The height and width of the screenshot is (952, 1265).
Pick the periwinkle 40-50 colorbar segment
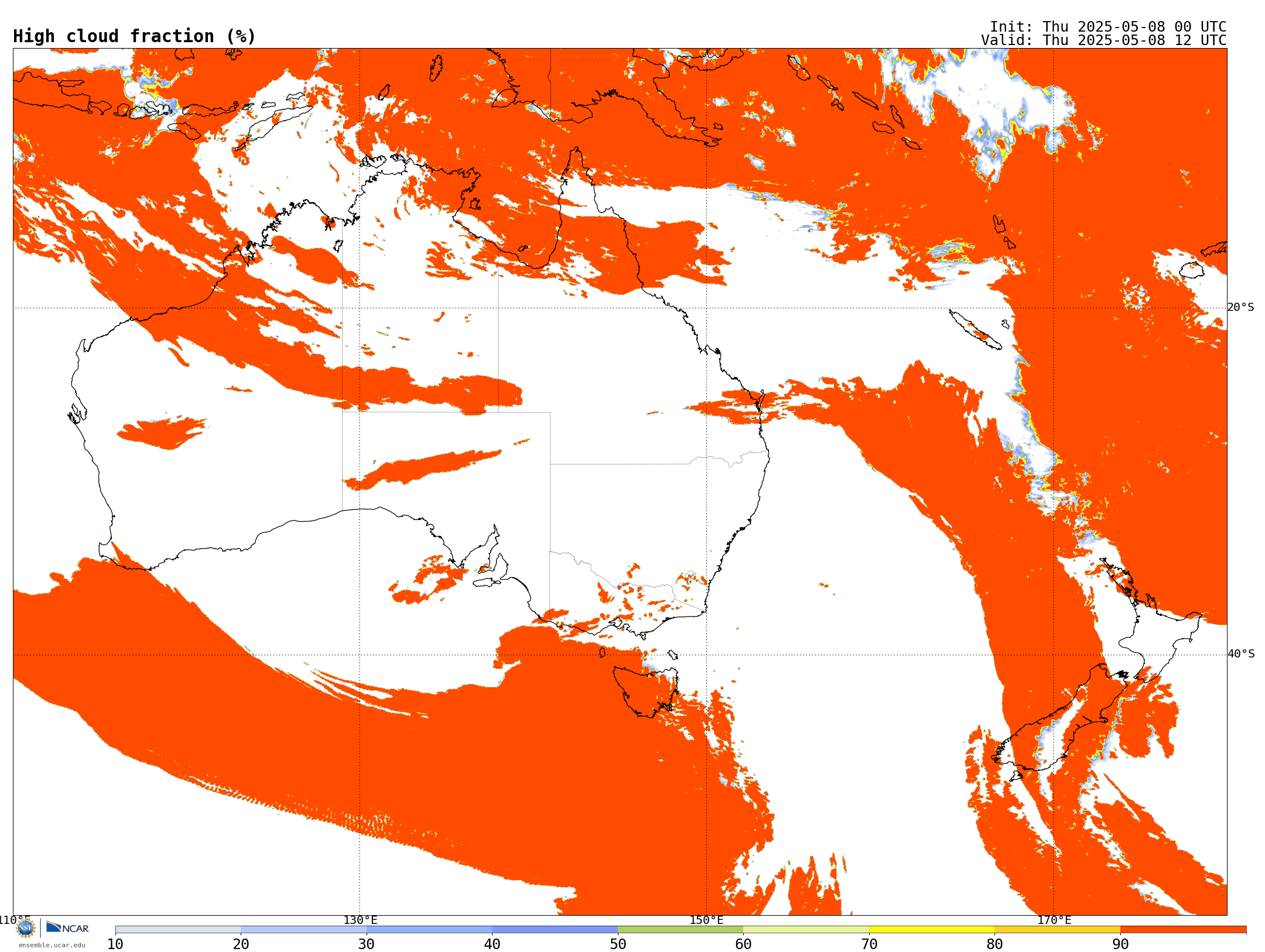point(555,930)
